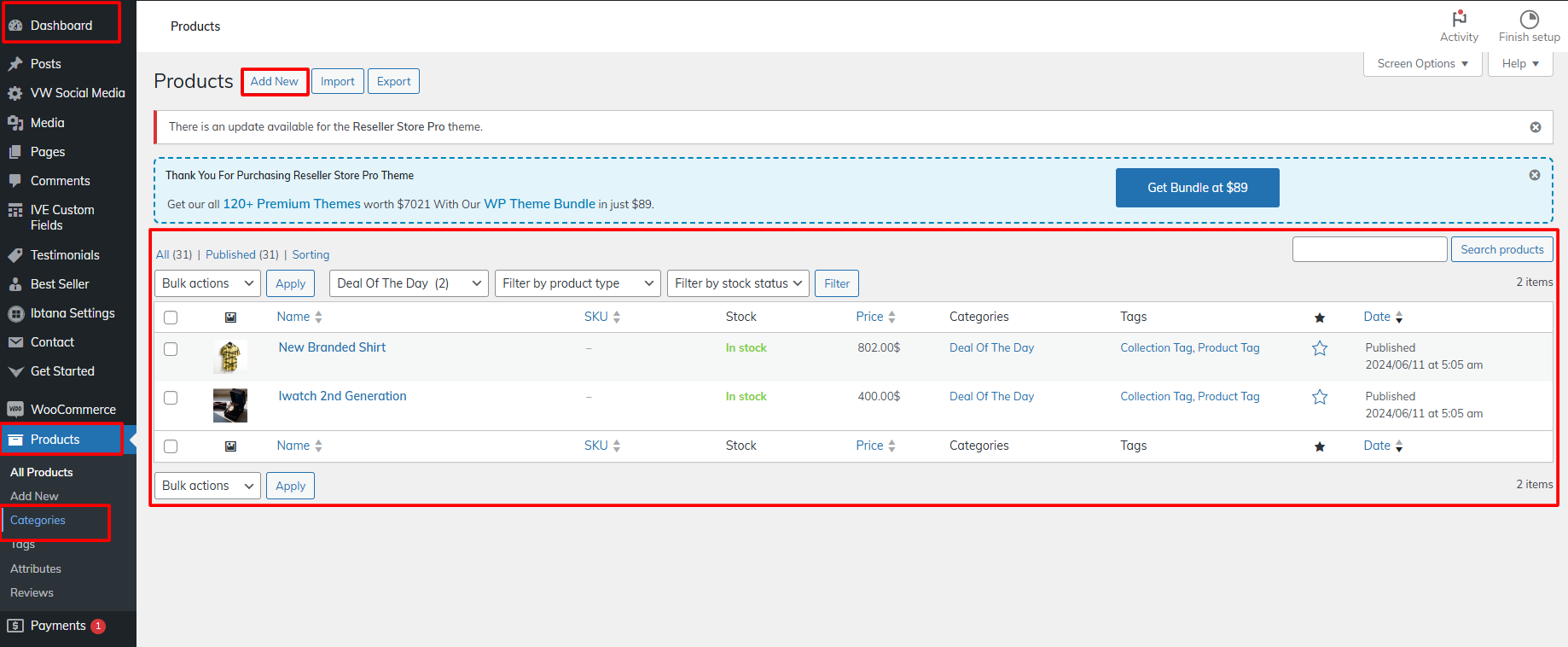Check the Iwatch 2nd Generation row checkbox
Image resolution: width=1568 pixels, height=647 pixels.
[x=171, y=398]
